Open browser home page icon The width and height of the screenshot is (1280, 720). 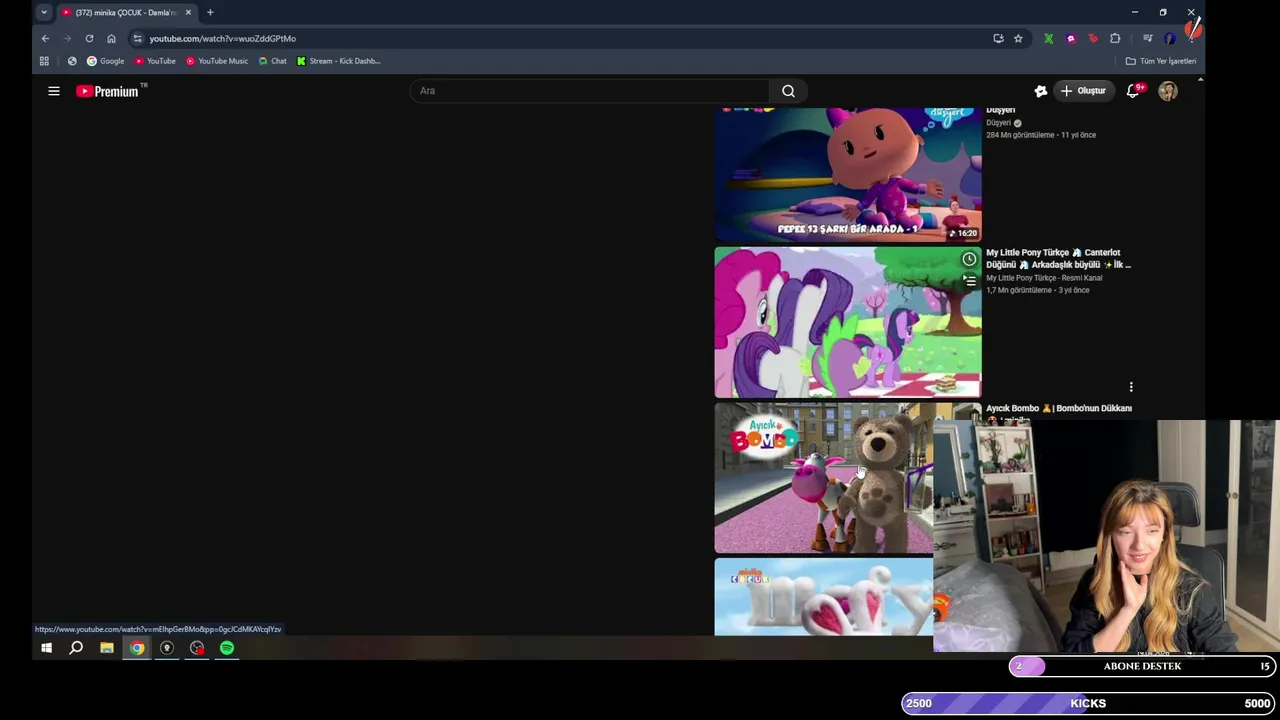click(x=111, y=38)
